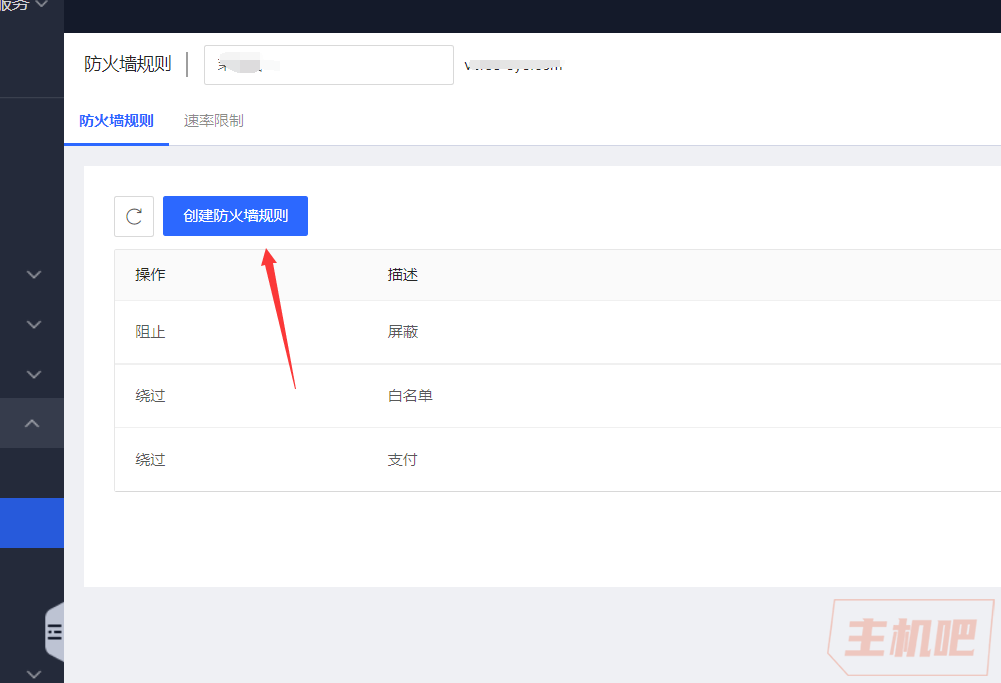Click the refresh icon beside the create button
Viewport: 1001px width, 683px height.
[x=134, y=216]
